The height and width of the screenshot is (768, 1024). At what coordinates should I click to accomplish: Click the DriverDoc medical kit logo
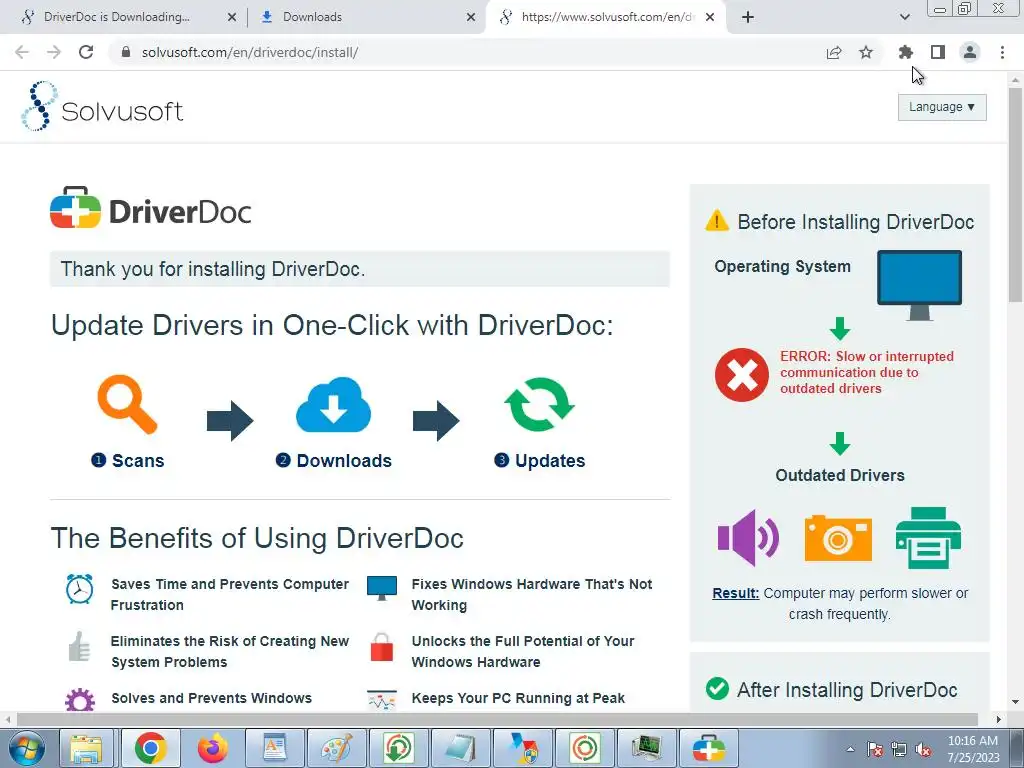coord(75,208)
